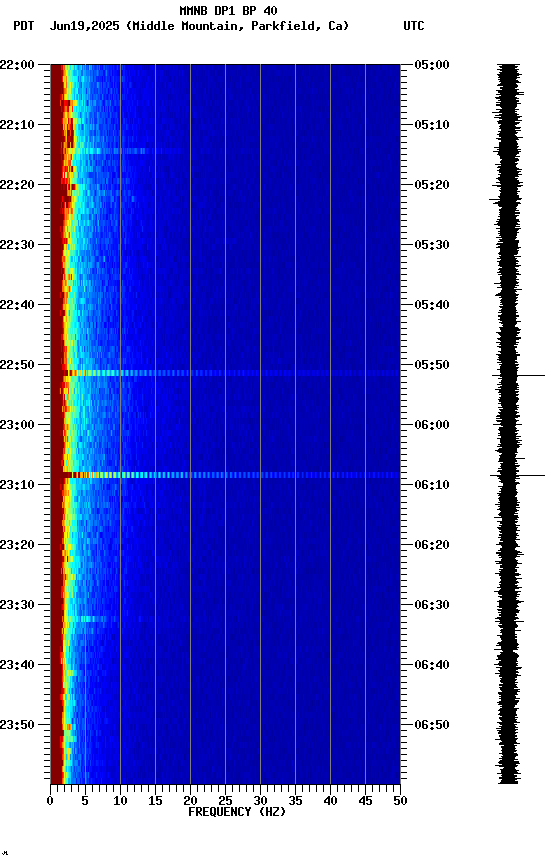Click the 23:10 PDT time label
Screen dimensions: 552x864
[x=17, y=485]
